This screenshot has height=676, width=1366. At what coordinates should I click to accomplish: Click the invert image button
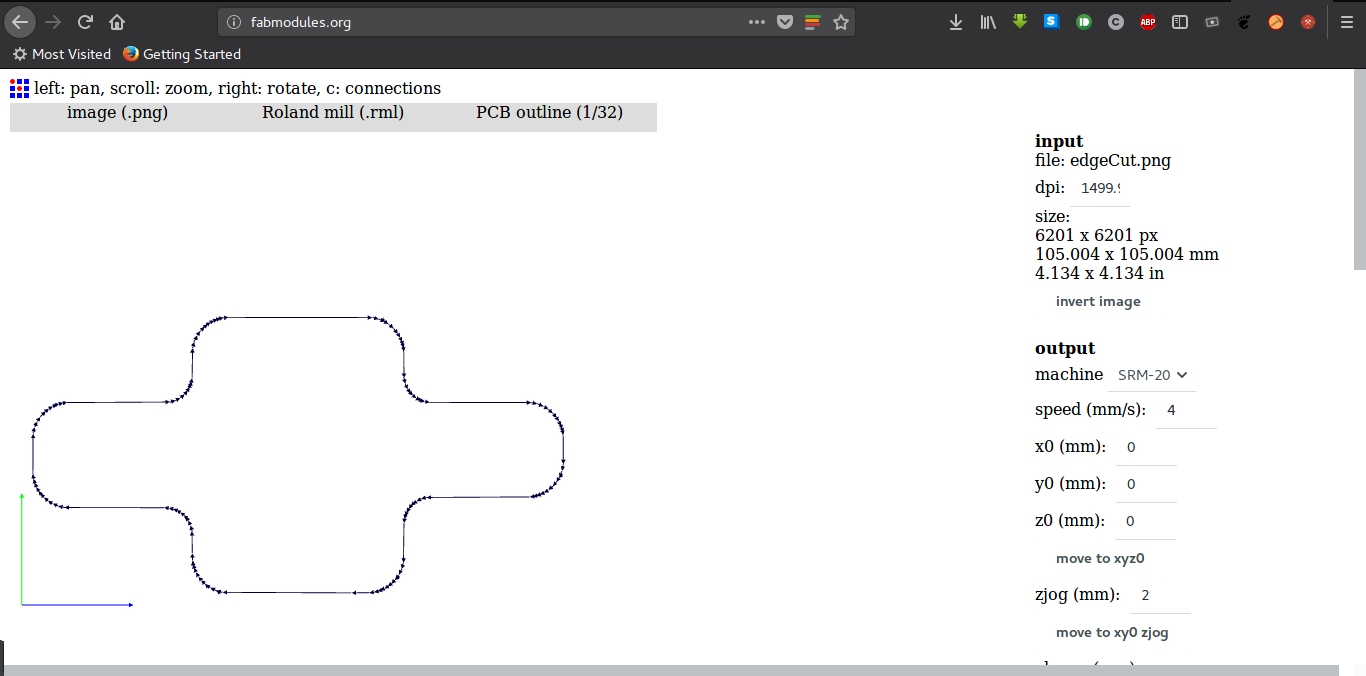point(1097,301)
